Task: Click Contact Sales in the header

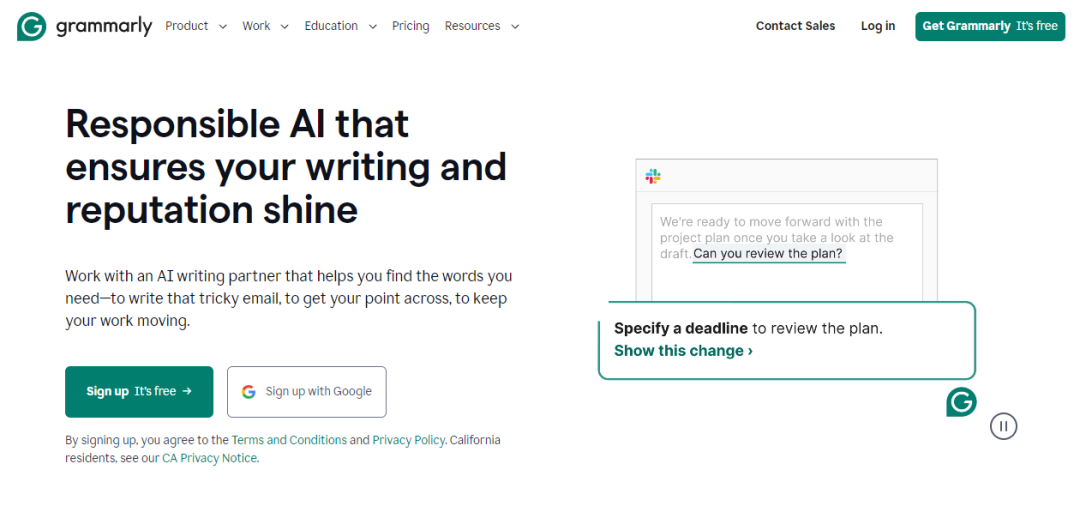Action: coord(796,26)
